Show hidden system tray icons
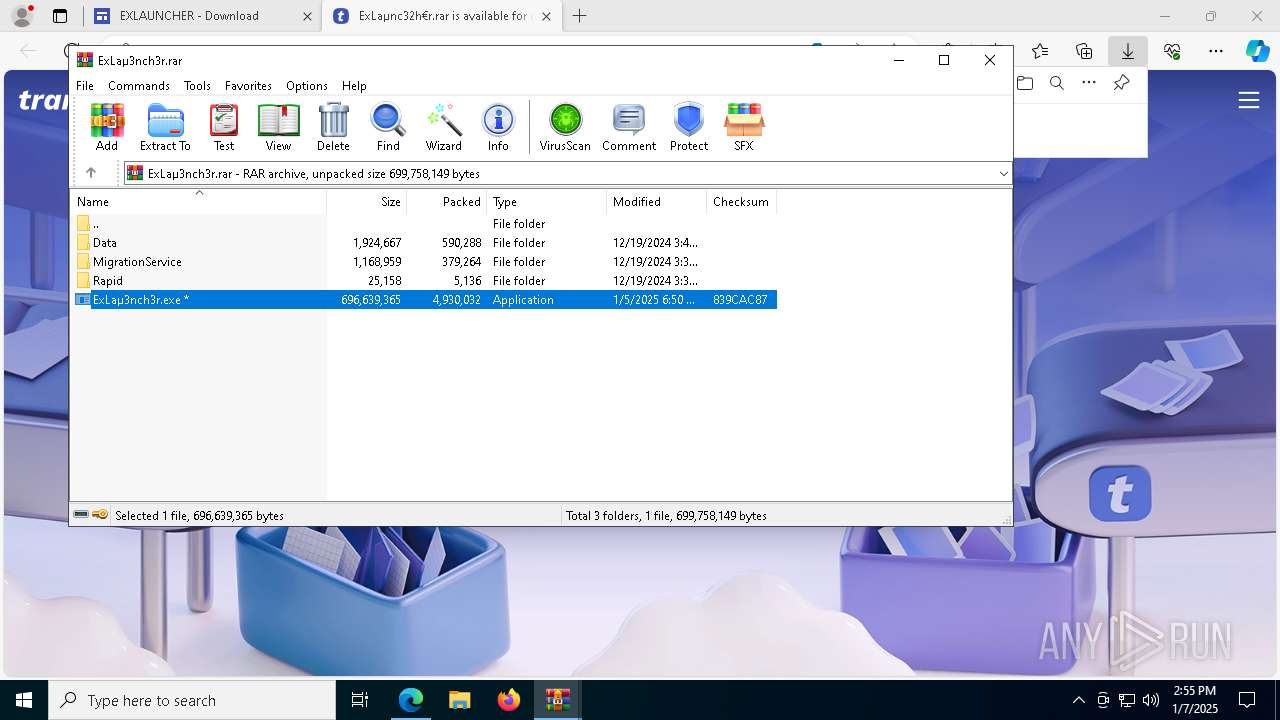The width and height of the screenshot is (1280, 720). pyautogui.click(x=1078, y=700)
